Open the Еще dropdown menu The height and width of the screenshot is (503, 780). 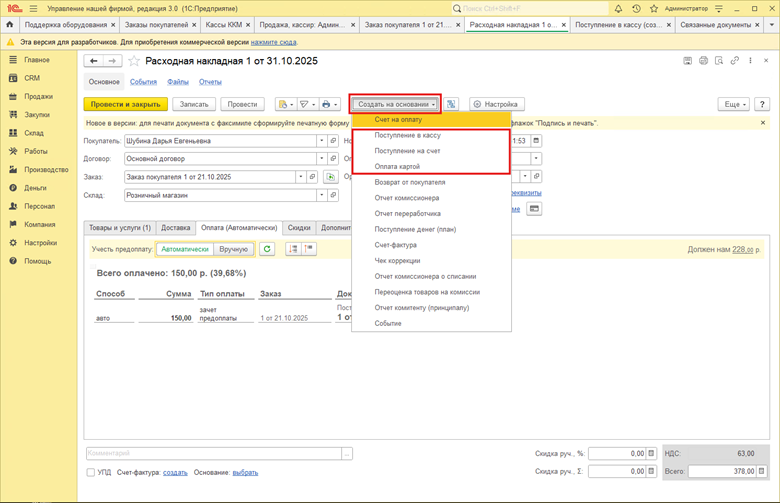[x=733, y=104]
